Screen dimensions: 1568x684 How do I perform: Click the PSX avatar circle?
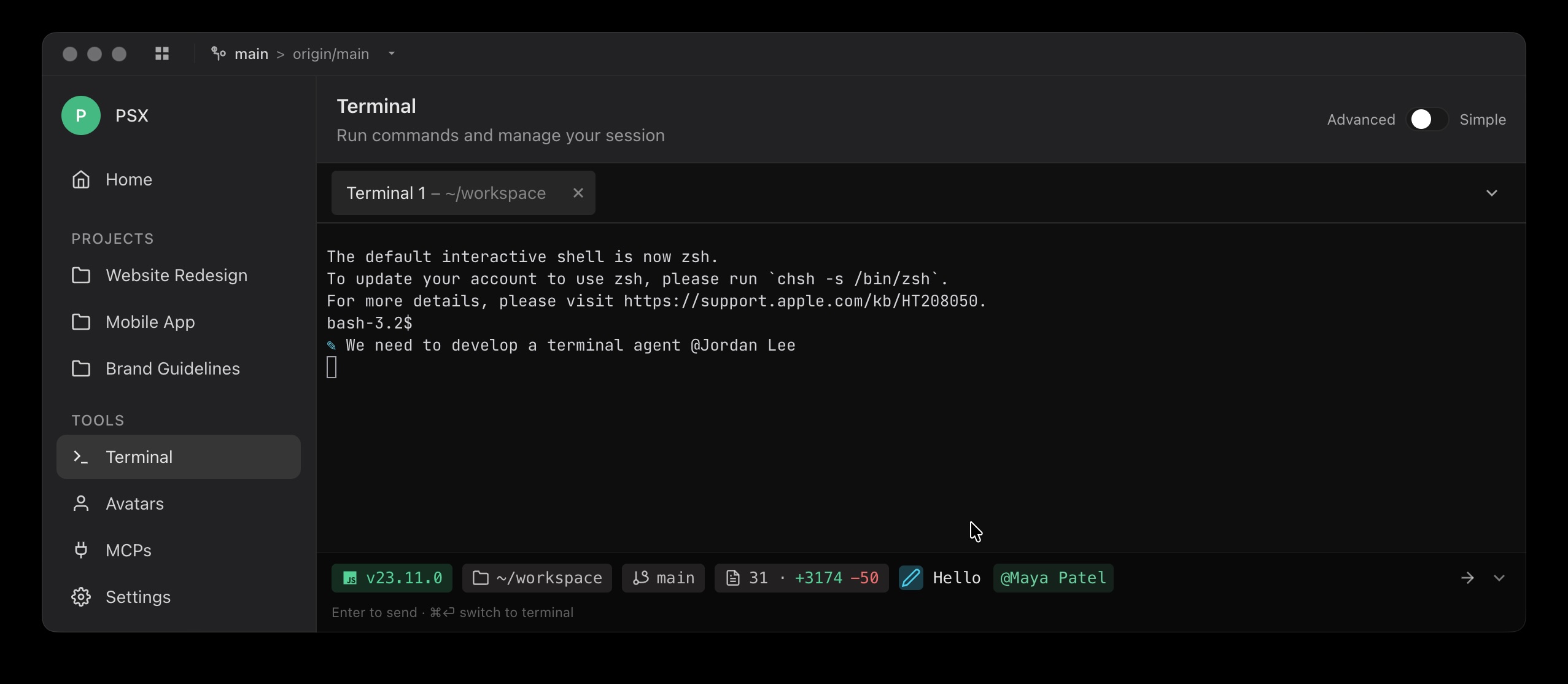[x=81, y=115]
